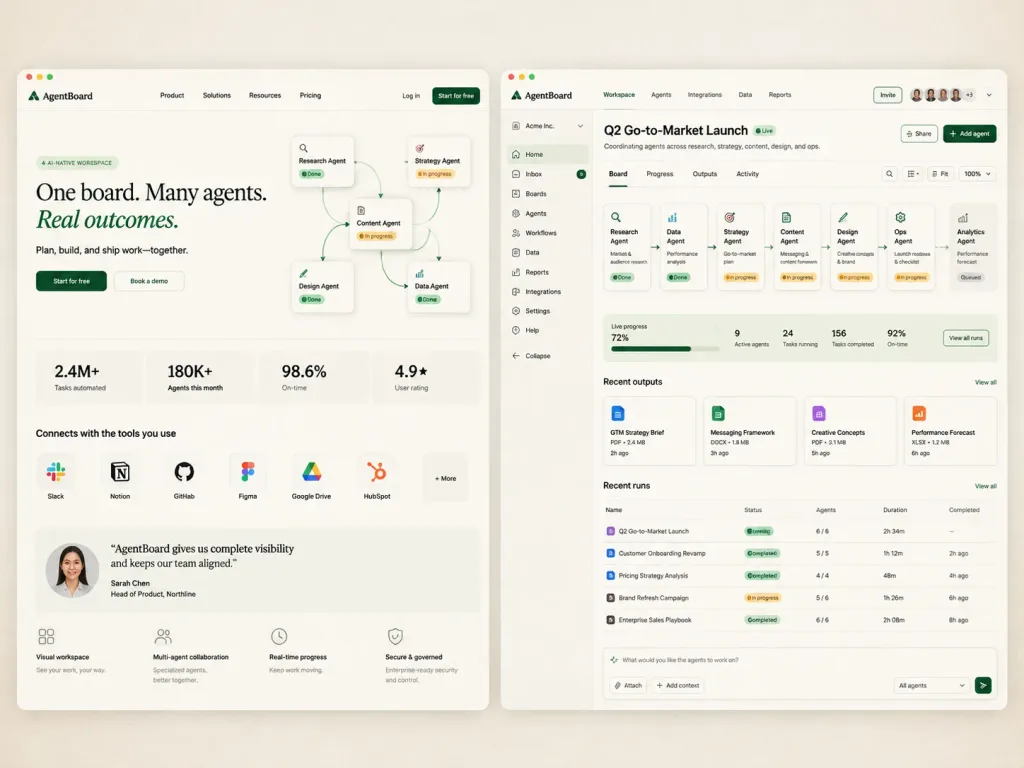Viewport: 1024px width, 768px height.
Task: Click the Google Drive integration icon
Action: coord(312,472)
